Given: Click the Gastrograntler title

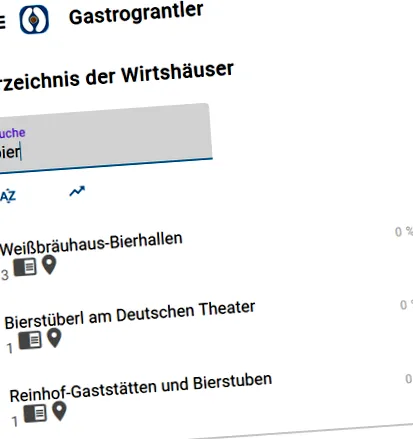Looking at the screenshot, I should point(136,13).
